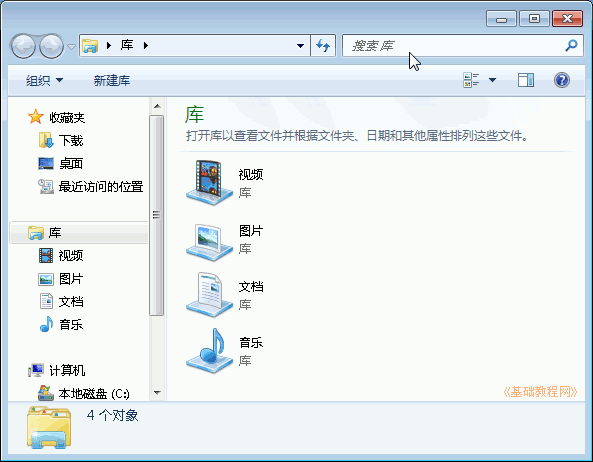Click the search magnifier icon

(571, 46)
